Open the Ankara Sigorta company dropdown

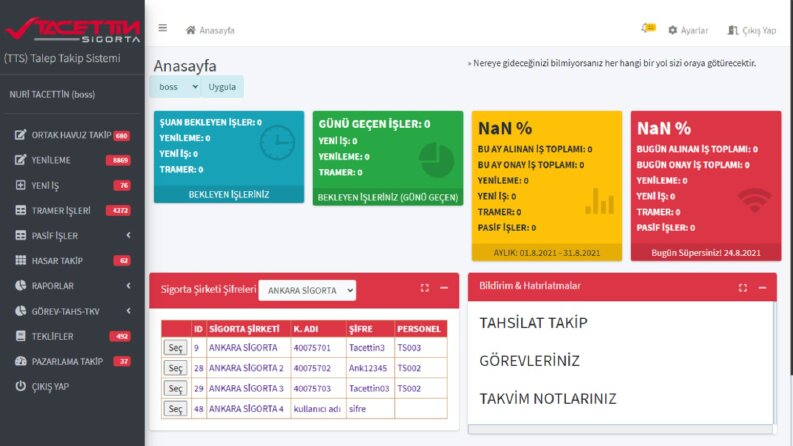[x=307, y=290]
